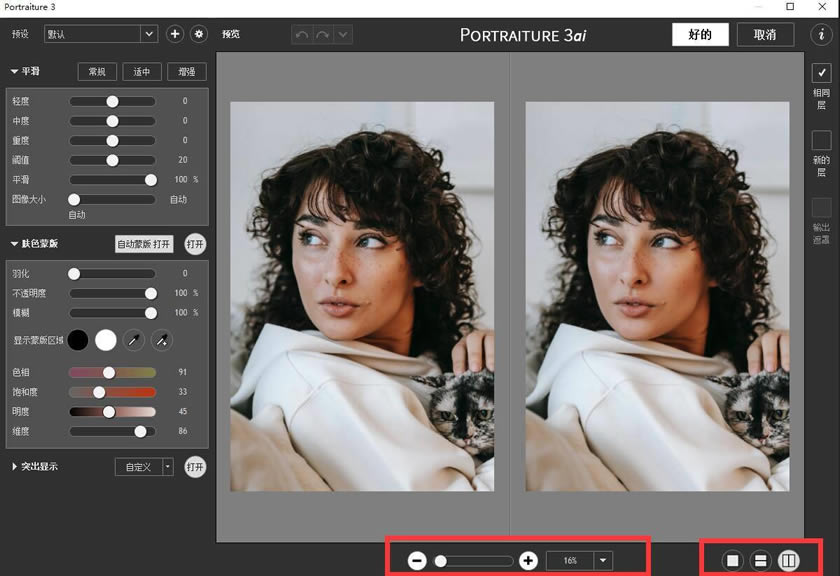This screenshot has height=576, width=840.
Task: Cancel edits with the 取消 button
Action: click(x=765, y=33)
